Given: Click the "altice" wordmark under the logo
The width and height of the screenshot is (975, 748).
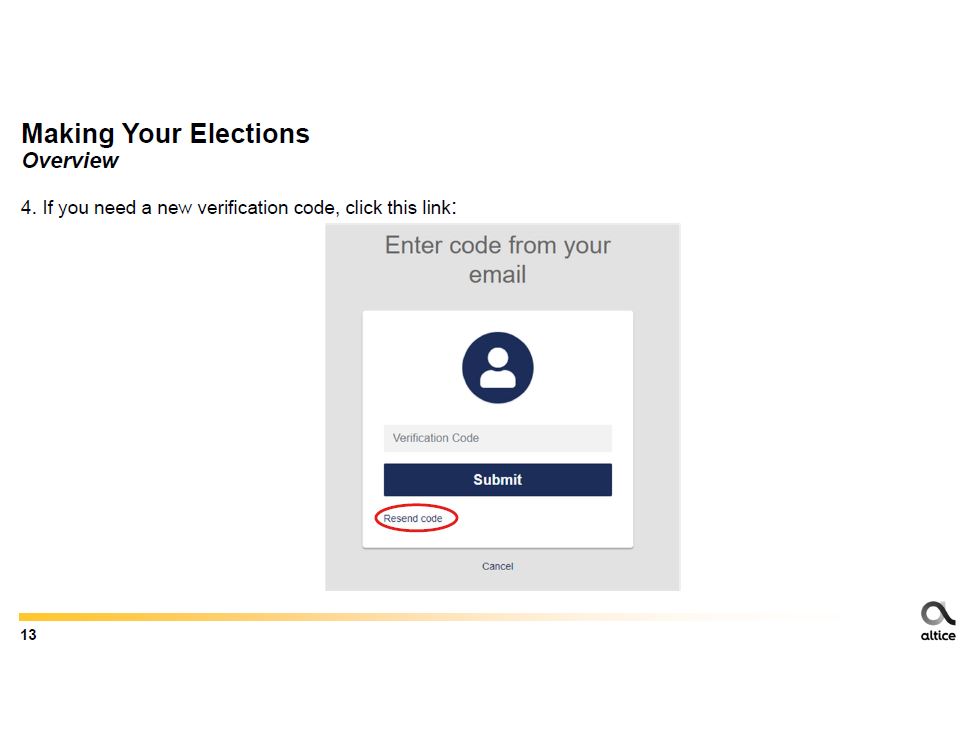Looking at the screenshot, I should click(x=937, y=636).
